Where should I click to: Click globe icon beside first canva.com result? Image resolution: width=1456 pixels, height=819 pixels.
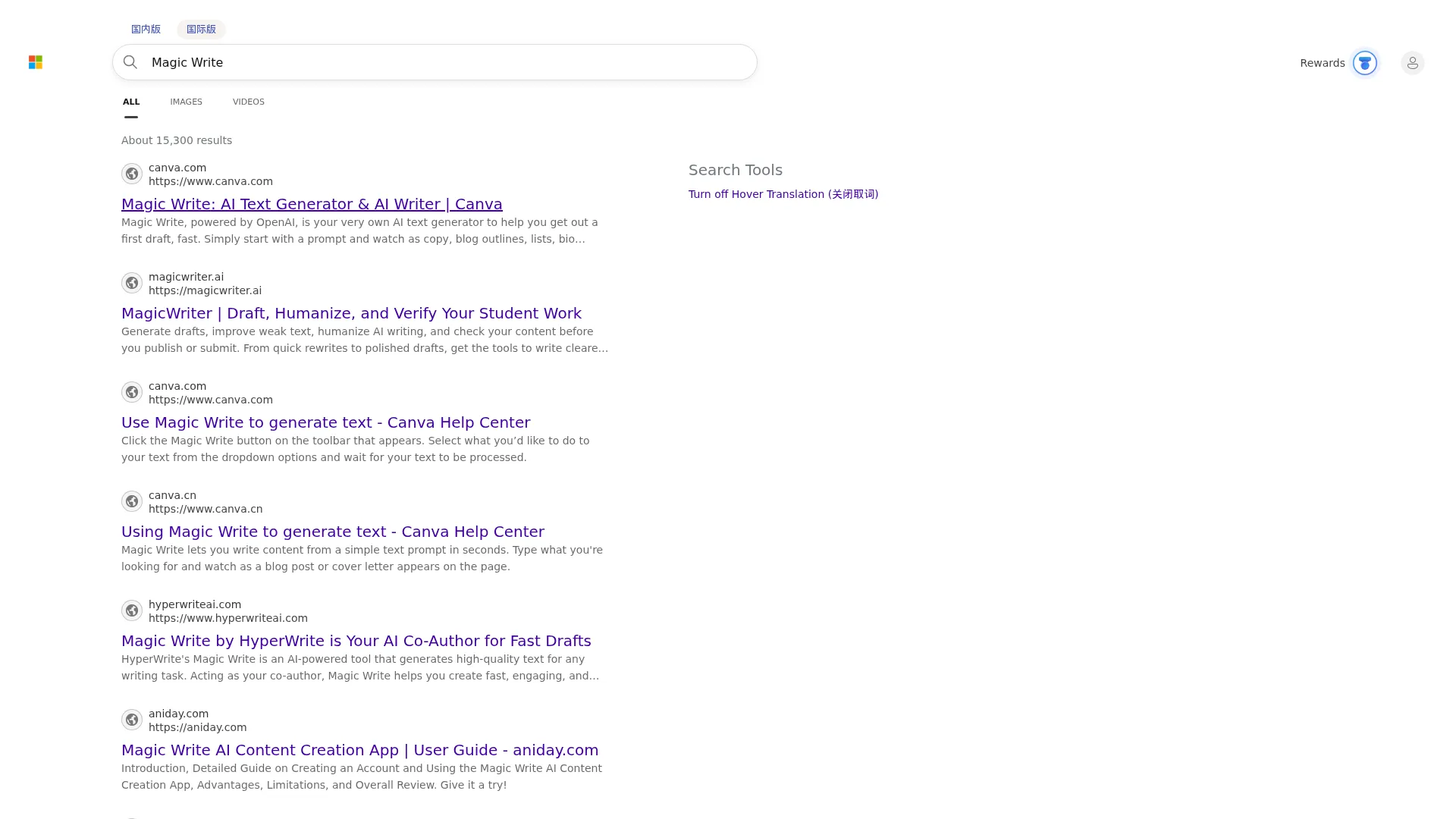click(132, 174)
